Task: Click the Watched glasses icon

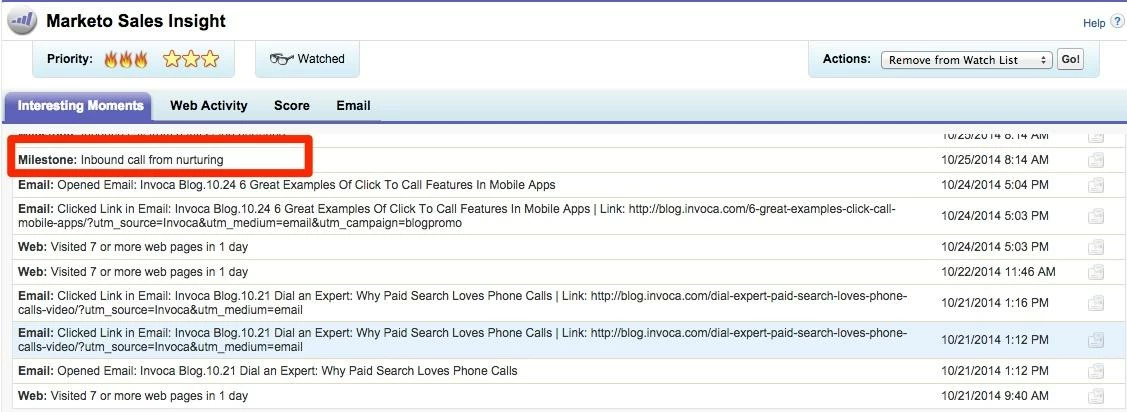Action: pyautogui.click(x=282, y=59)
